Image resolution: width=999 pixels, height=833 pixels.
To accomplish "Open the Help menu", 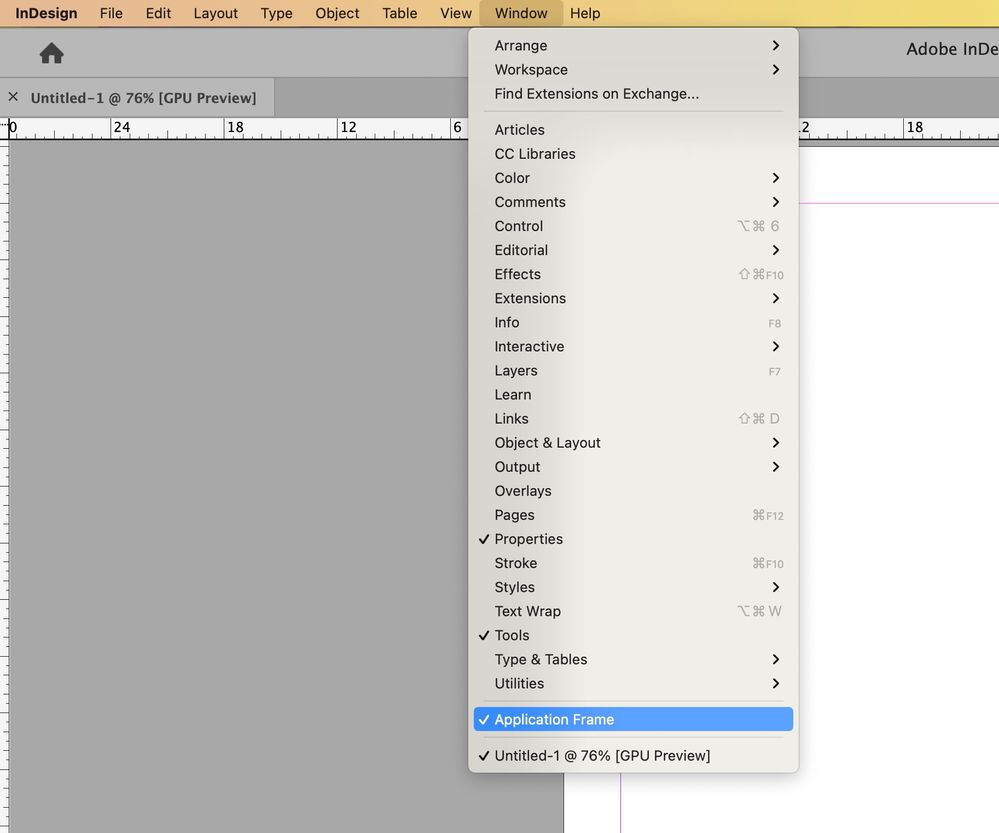I will point(585,13).
